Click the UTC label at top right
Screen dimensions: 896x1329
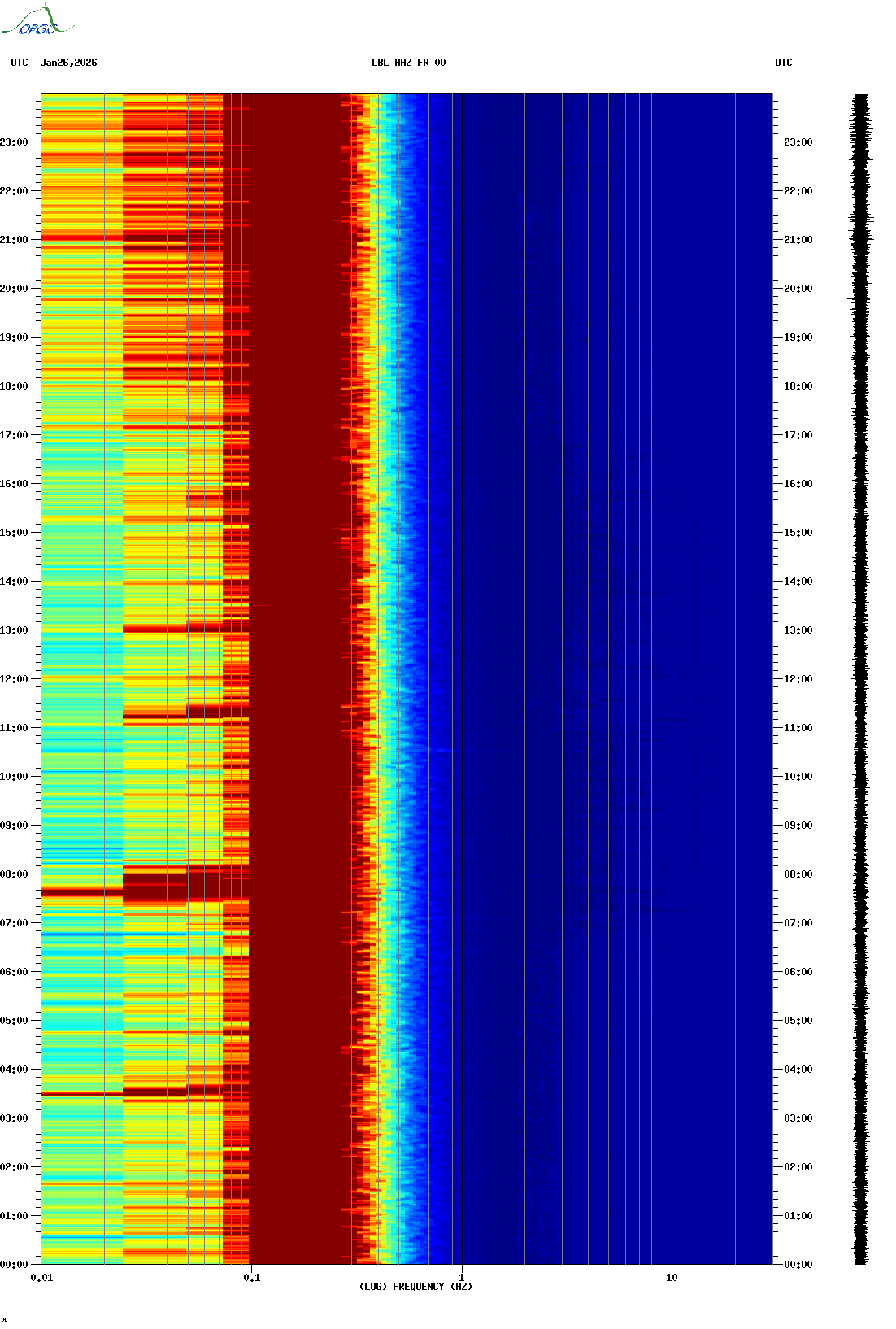[x=783, y=63]
